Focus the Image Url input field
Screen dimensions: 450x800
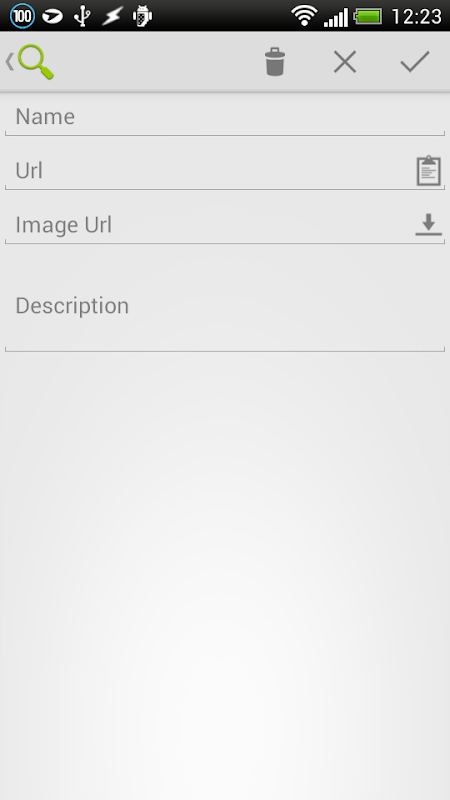(210, 225)
